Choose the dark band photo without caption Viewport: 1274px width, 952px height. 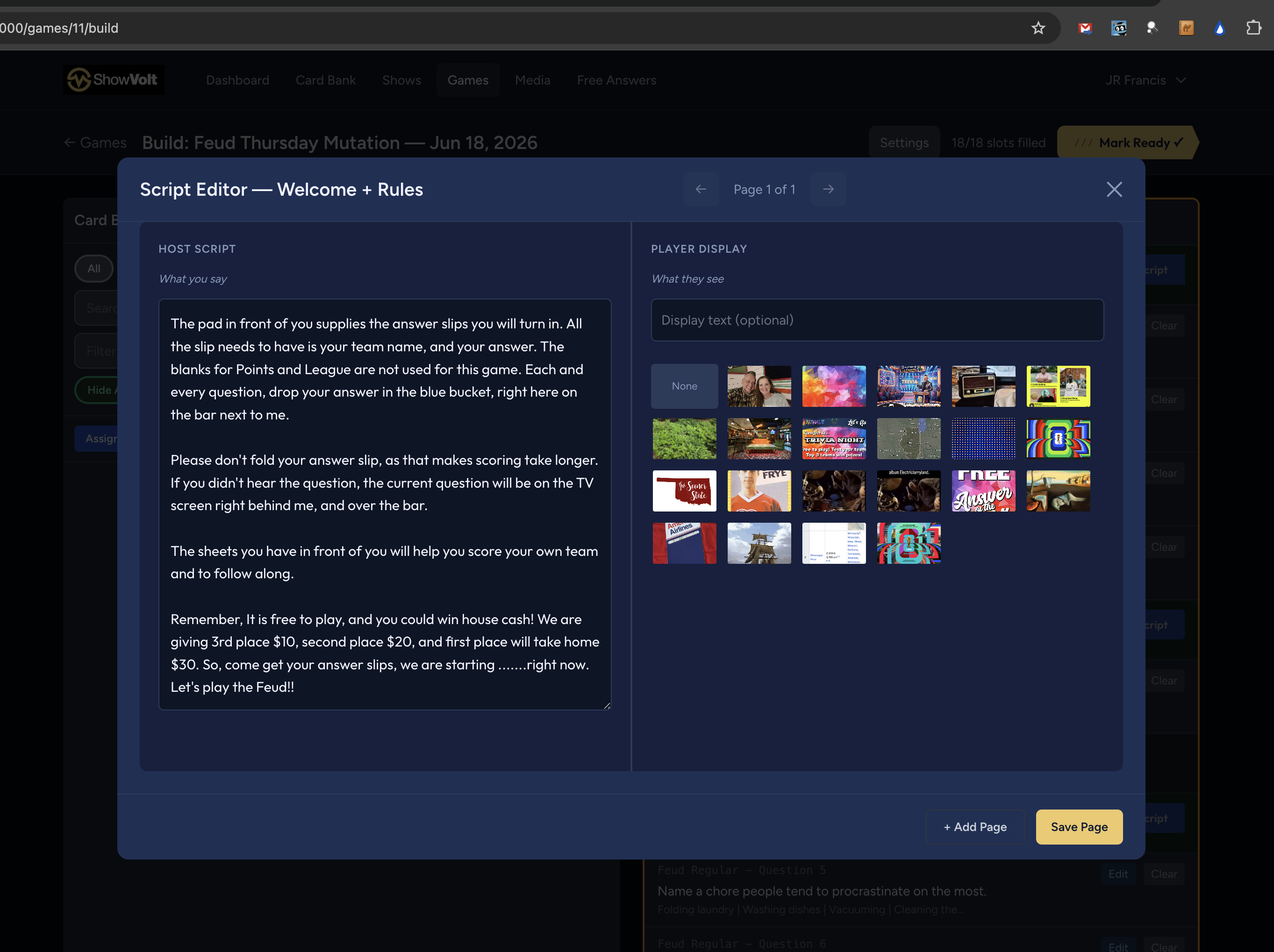834,491
